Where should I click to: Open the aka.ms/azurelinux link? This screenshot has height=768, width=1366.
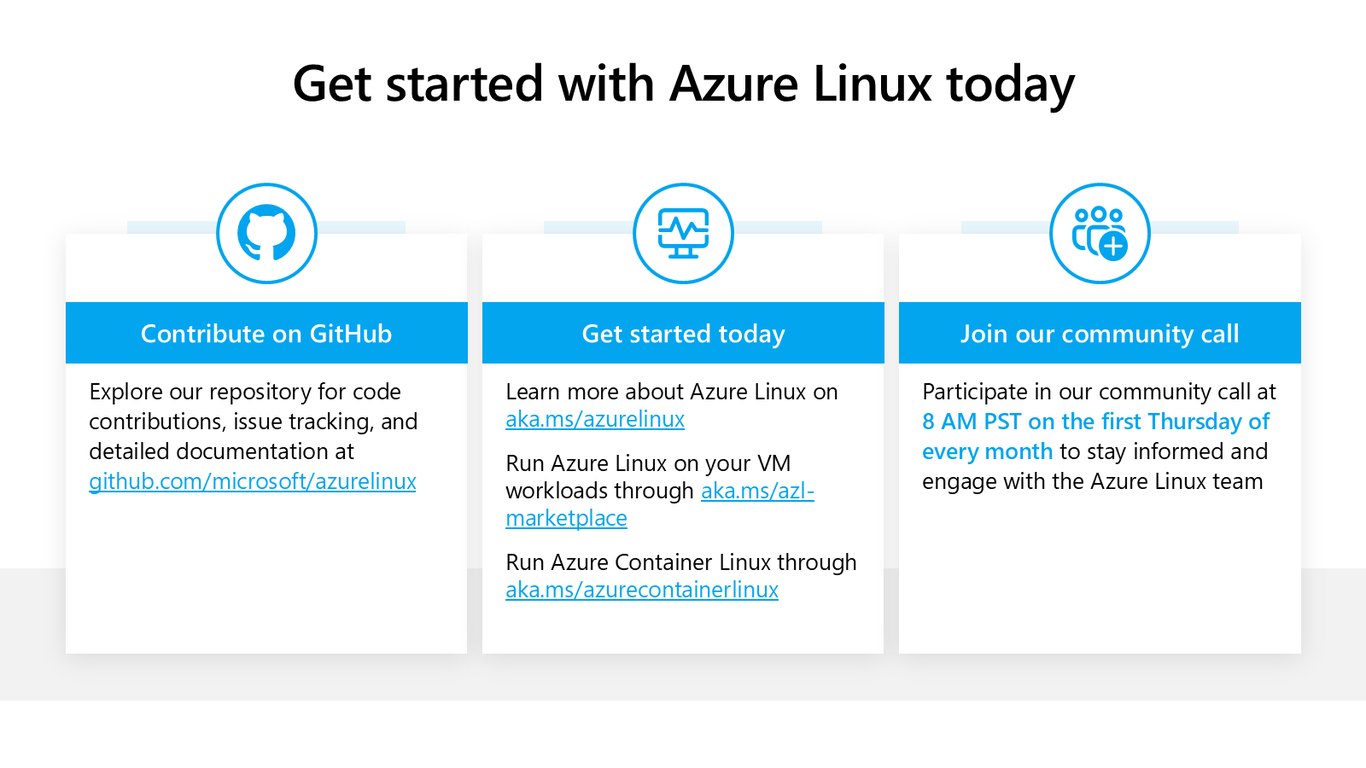coord(595,419)
